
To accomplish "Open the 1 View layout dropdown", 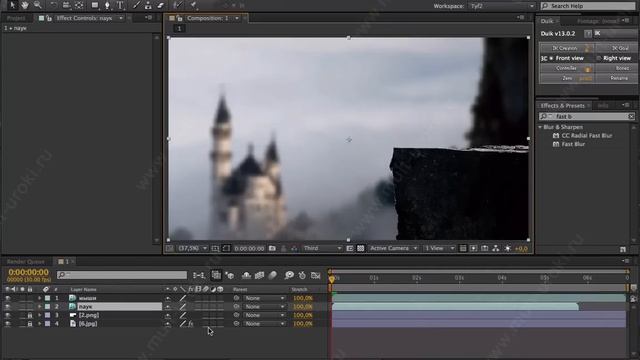I will click(439, 248).
